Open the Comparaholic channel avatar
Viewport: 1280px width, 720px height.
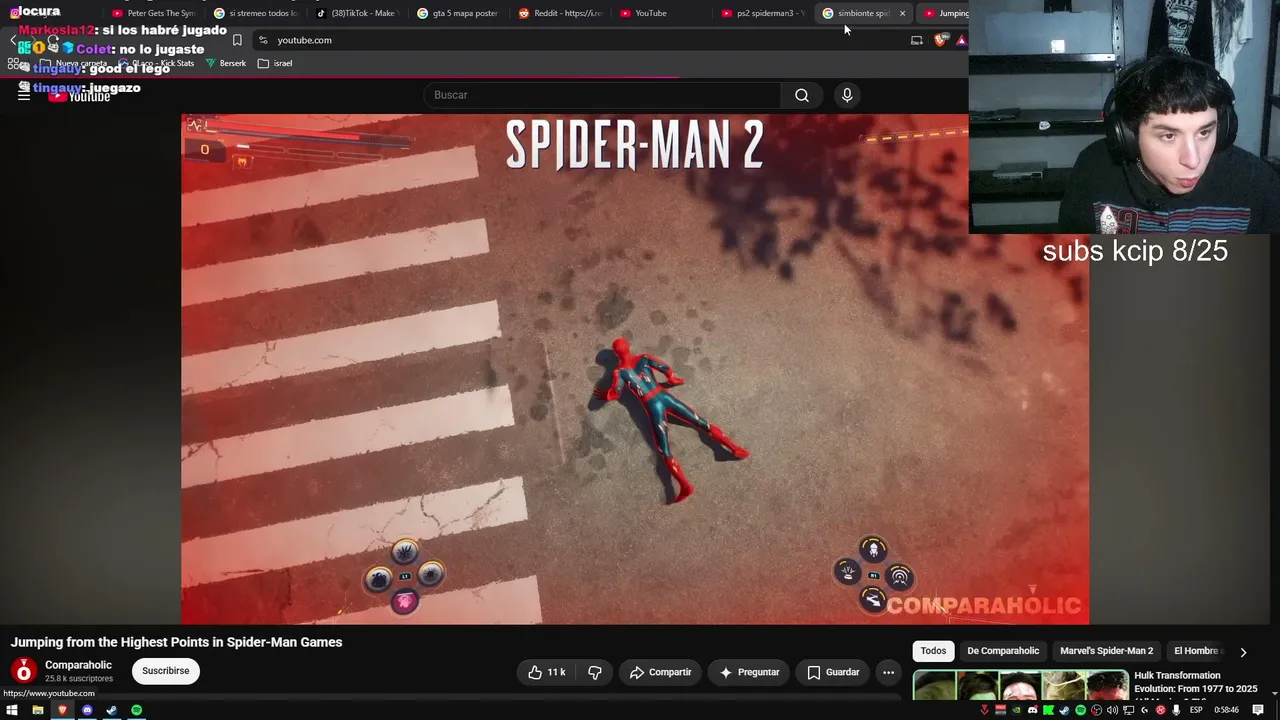click(x=24, y=671)
